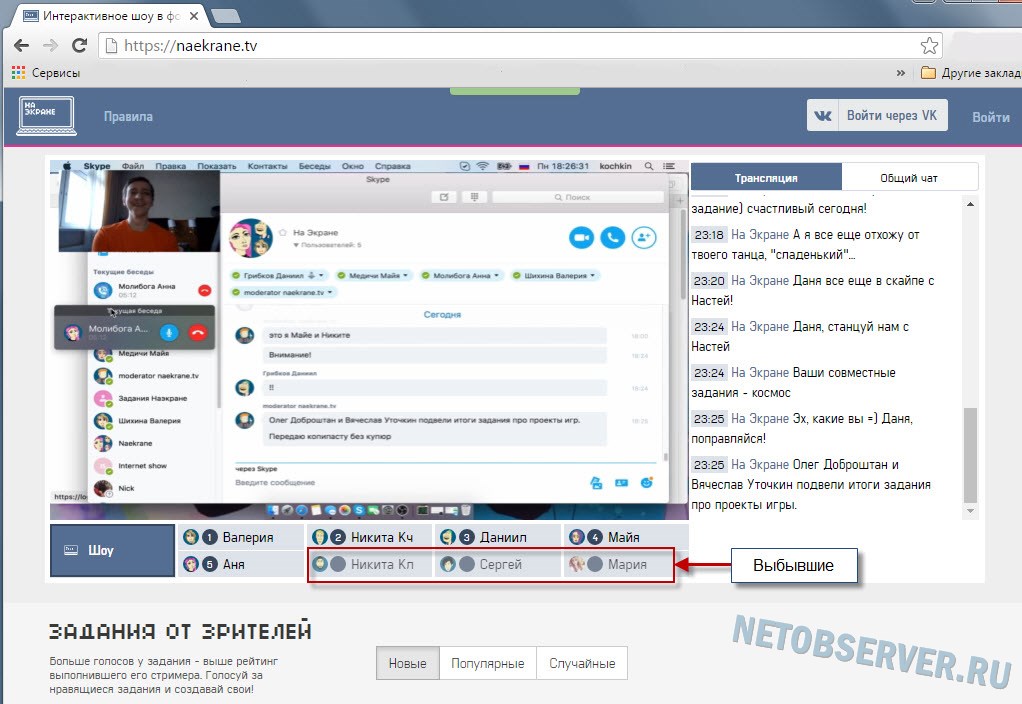This screenshot has width=1022, height=704.
Task: Click the Skype search field Поиск
Action: (x=577, y=197)
